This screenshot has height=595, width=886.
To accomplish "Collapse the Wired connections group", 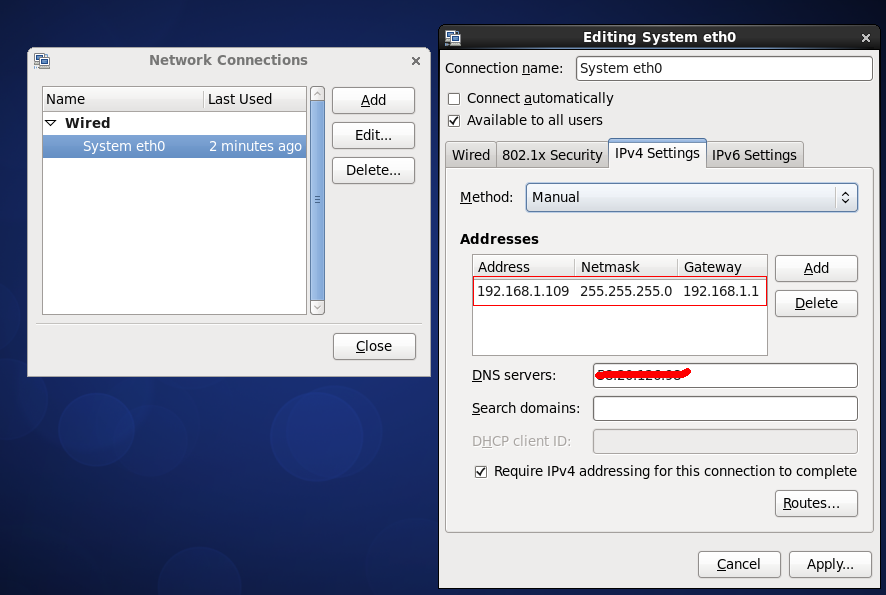I will pyautogui.click(x=51, y=123).
